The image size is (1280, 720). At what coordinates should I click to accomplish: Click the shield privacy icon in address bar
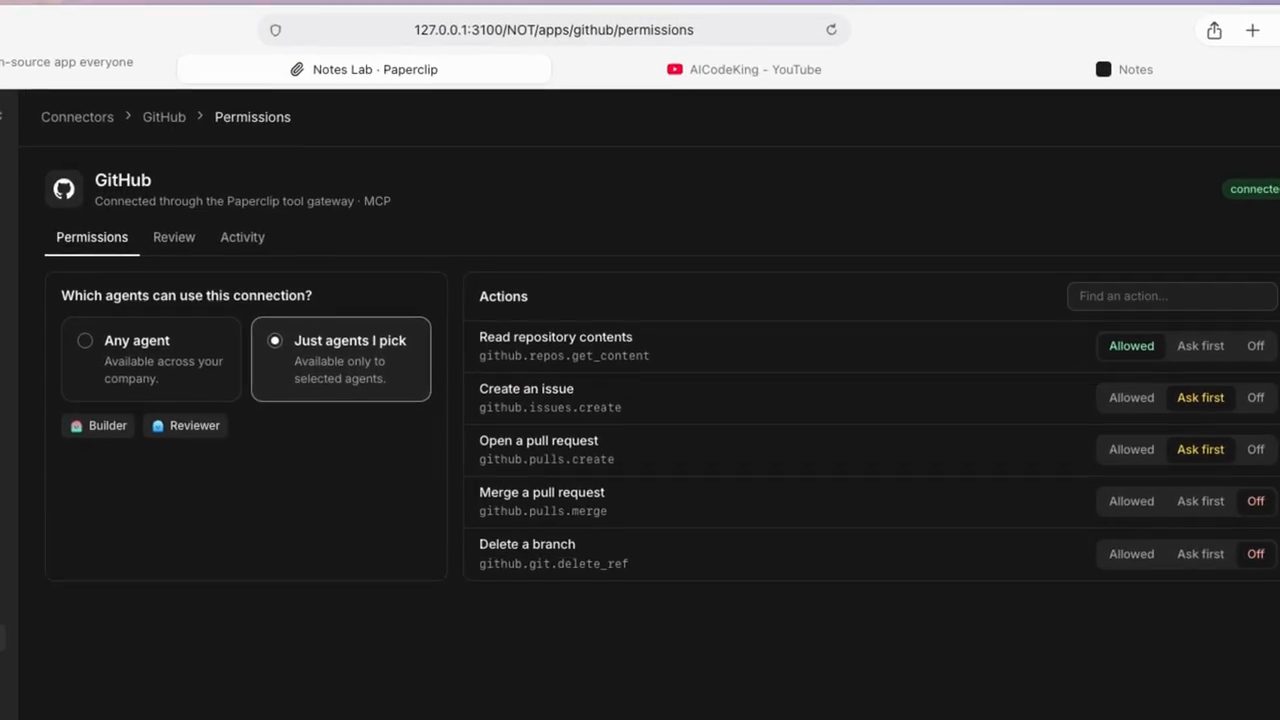pyautogui.click(x=275, y=30)
